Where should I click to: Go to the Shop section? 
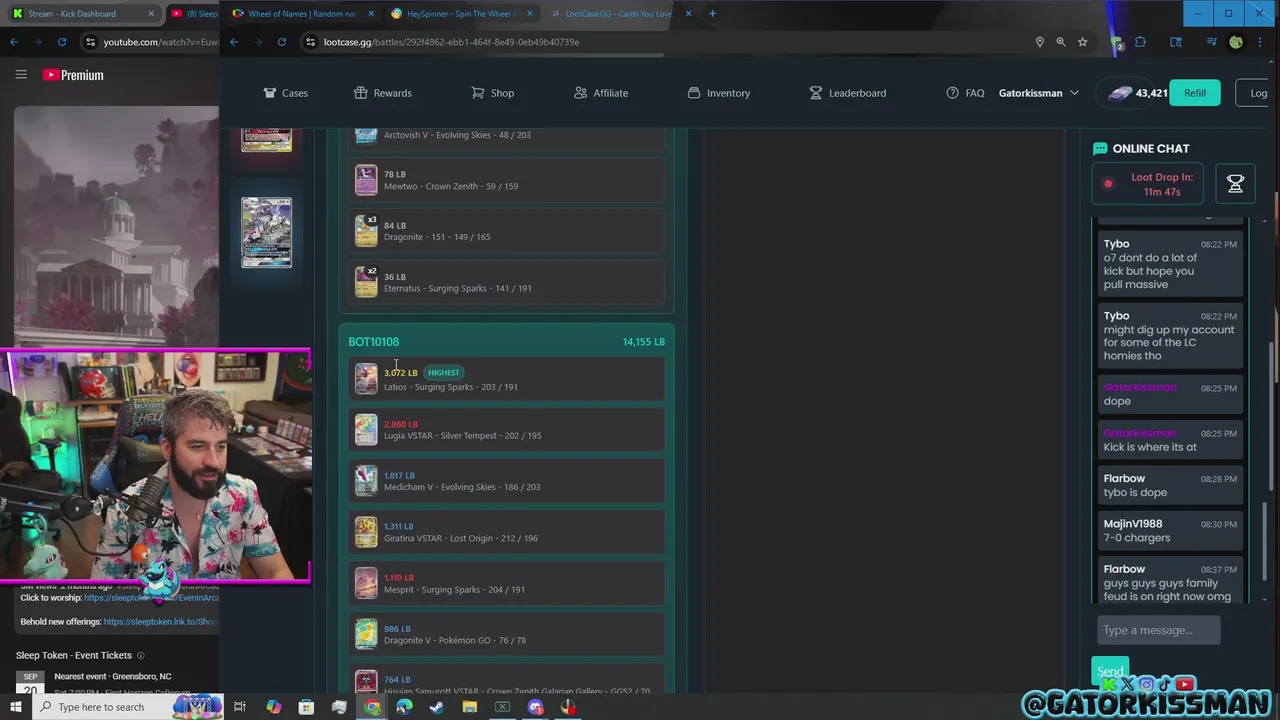492,93
